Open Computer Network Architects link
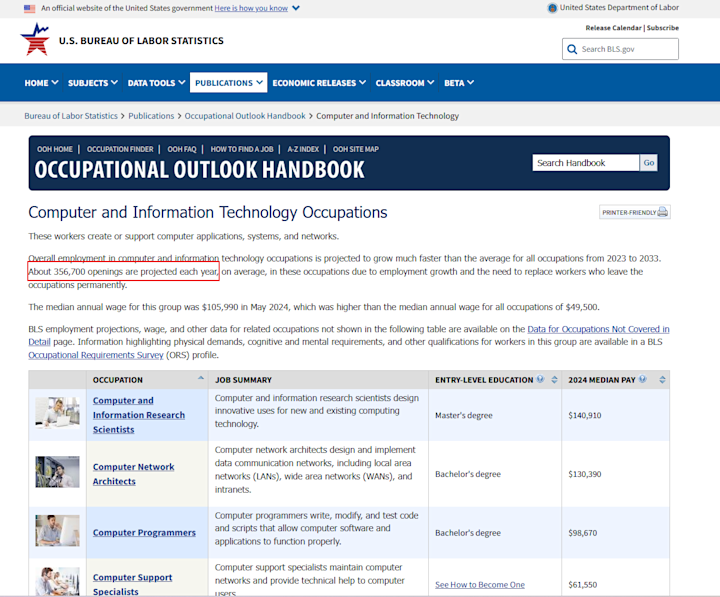 tap(133, 474)
